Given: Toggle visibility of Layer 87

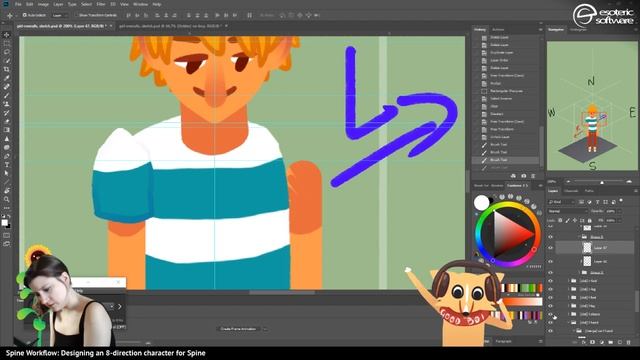Looking at the screenshot, I should point(551,248).
